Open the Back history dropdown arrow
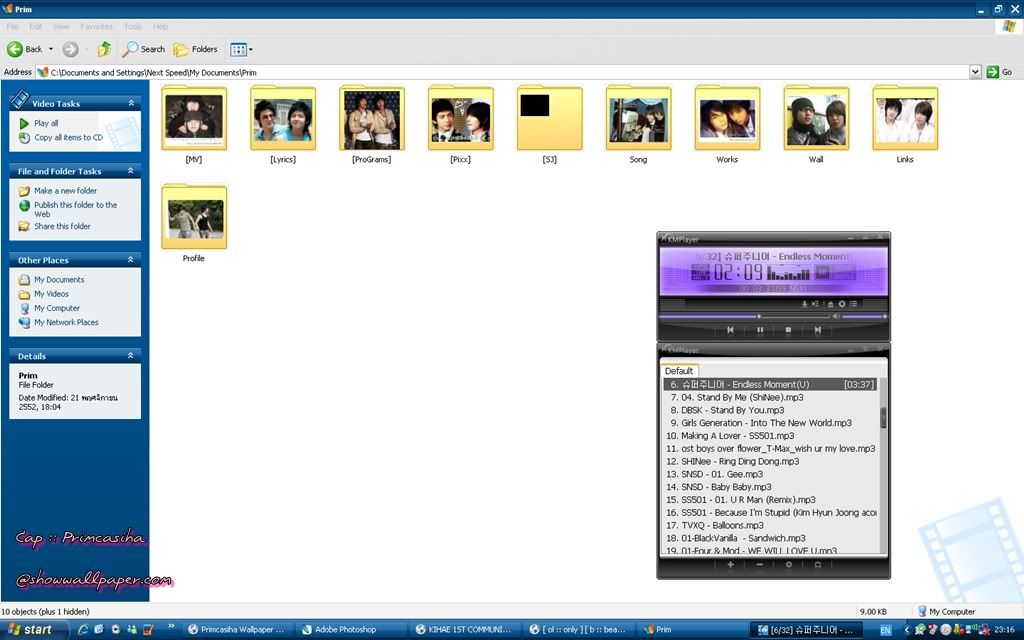 click(51, 49)
